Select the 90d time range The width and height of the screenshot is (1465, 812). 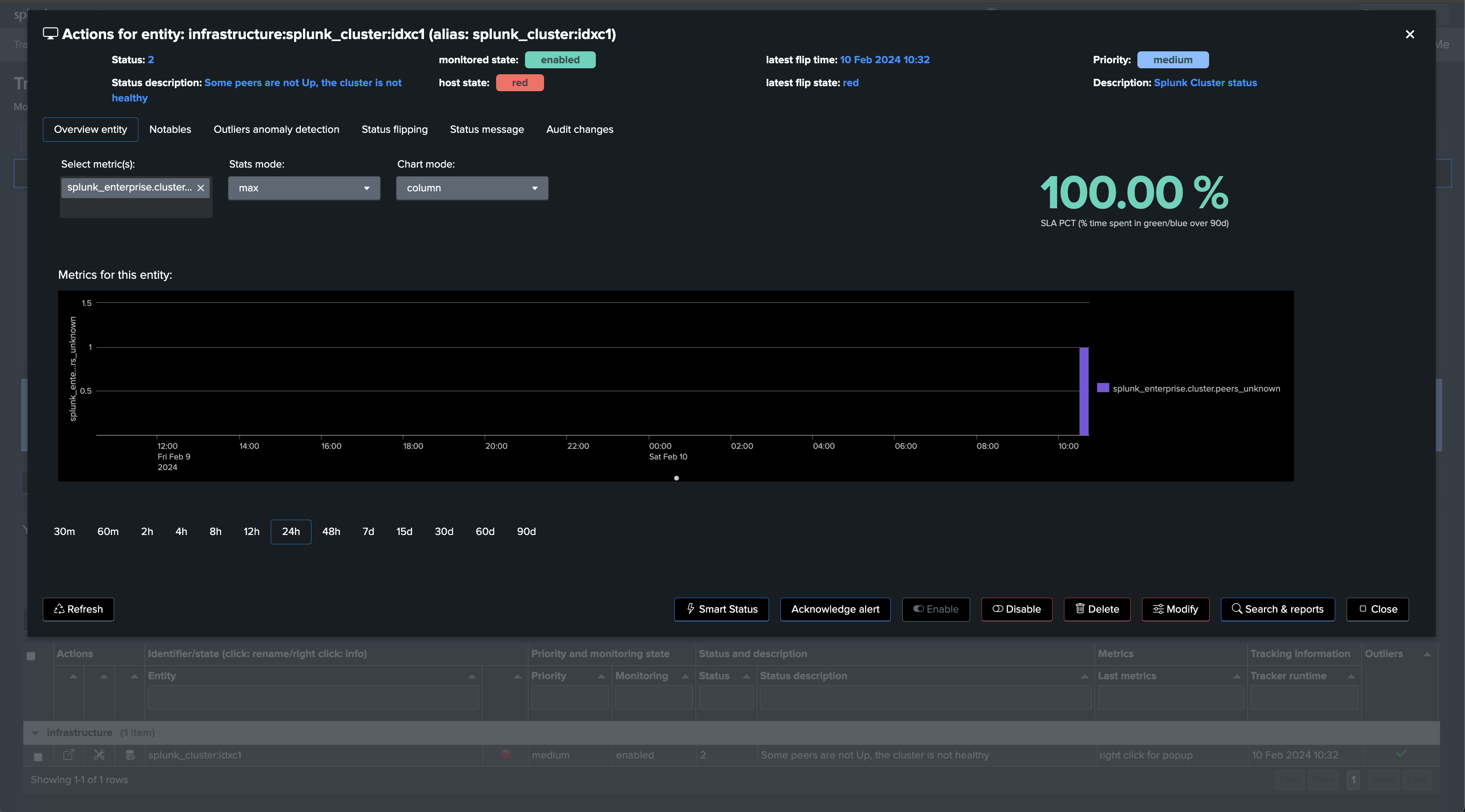[x=526, y=532]
